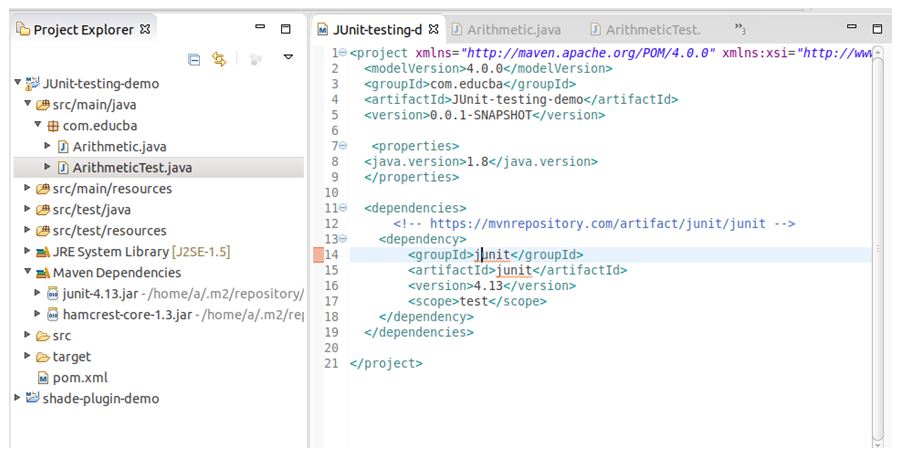898x459 pixels.
Task: Expand the src/main/resources folder
Action: [x=27, y=187]
